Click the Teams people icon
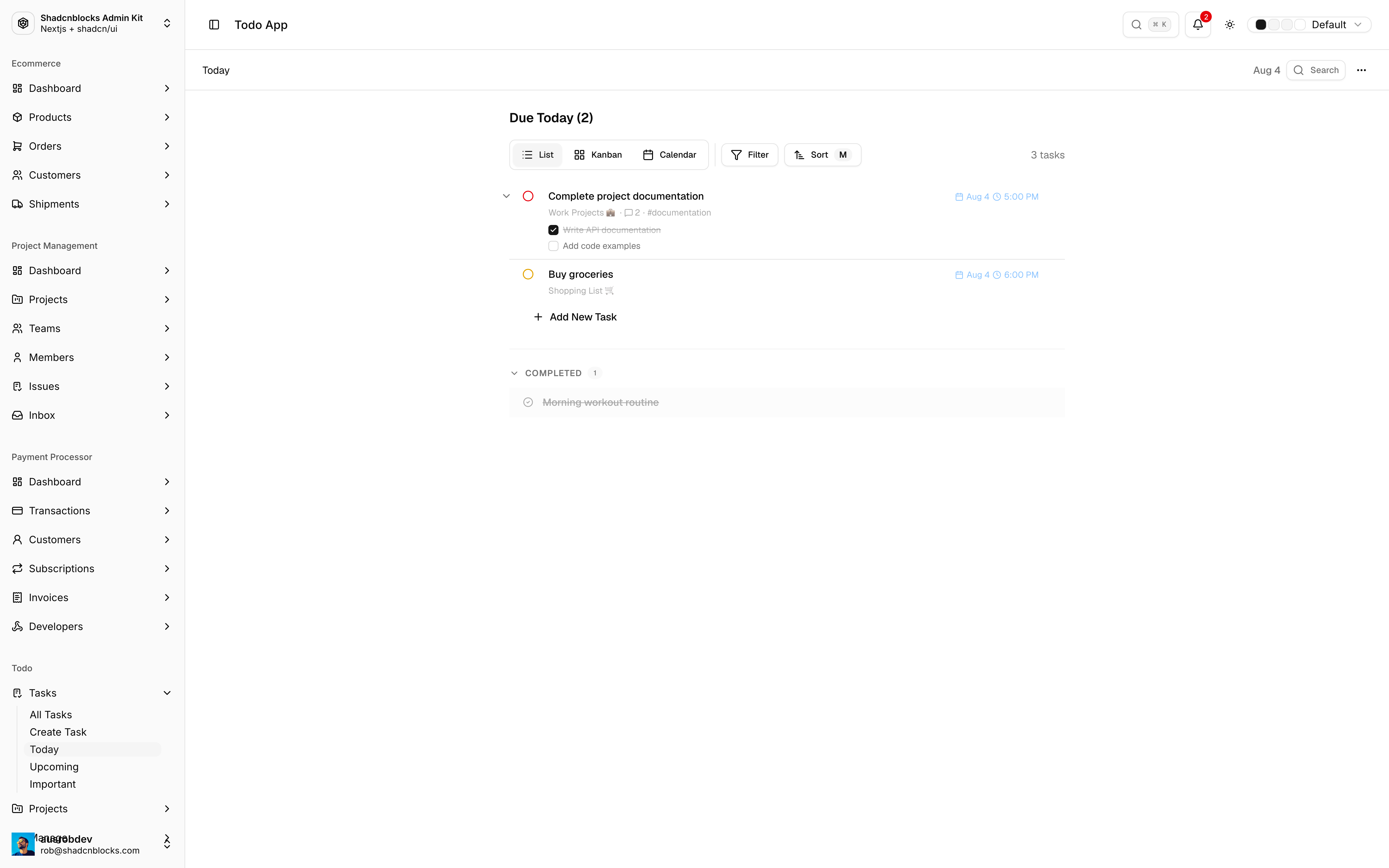 click(17, 328)
